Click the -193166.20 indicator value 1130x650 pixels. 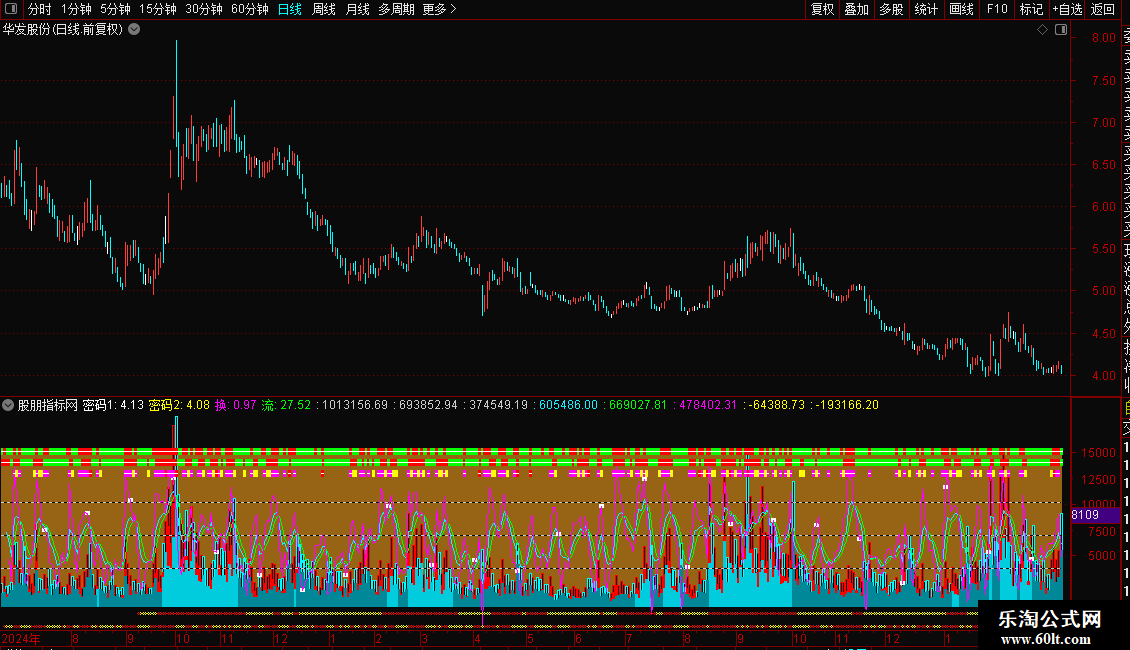pos(845,405)
